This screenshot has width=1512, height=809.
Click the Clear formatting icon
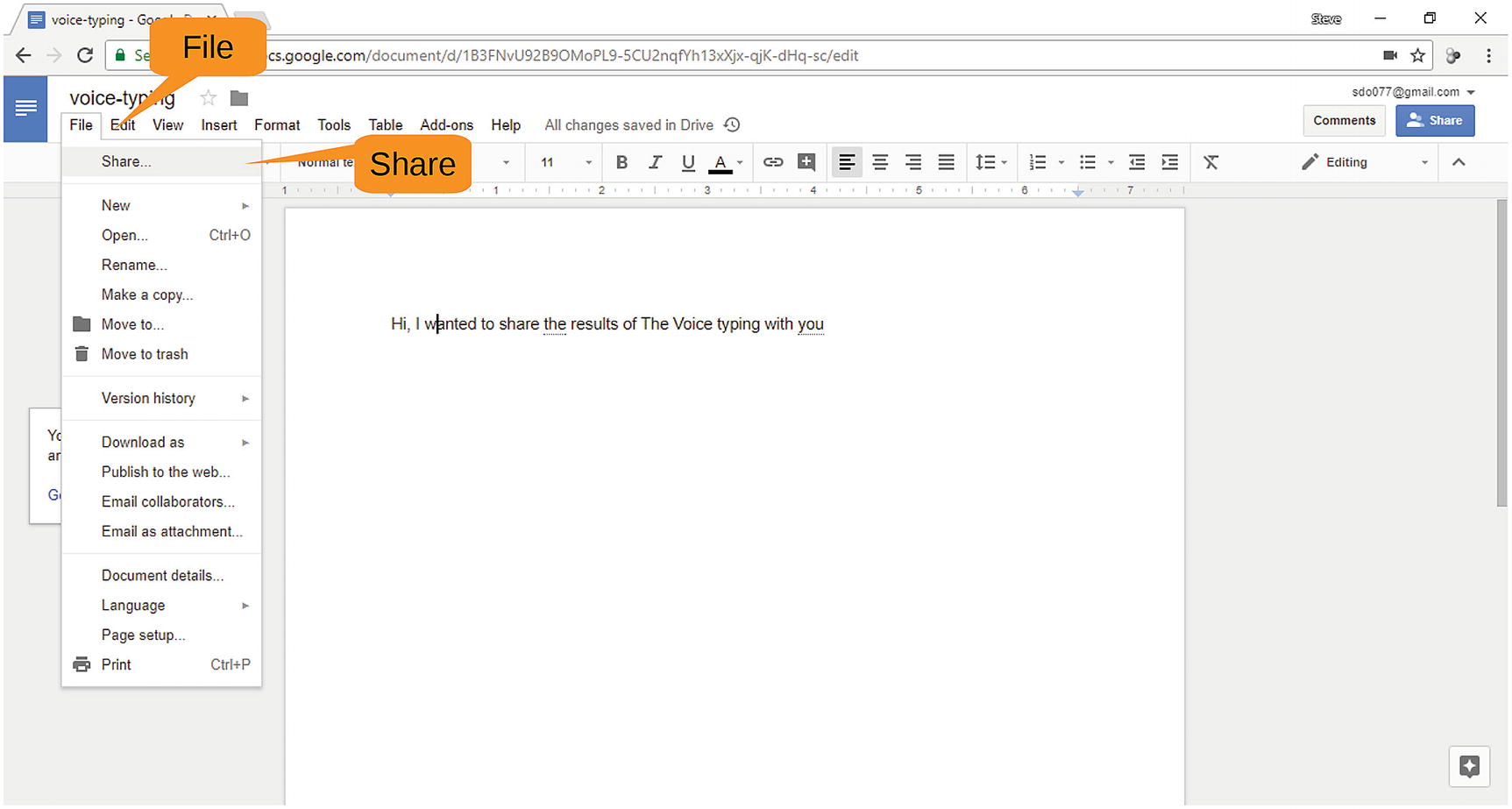pos(1210,162)
